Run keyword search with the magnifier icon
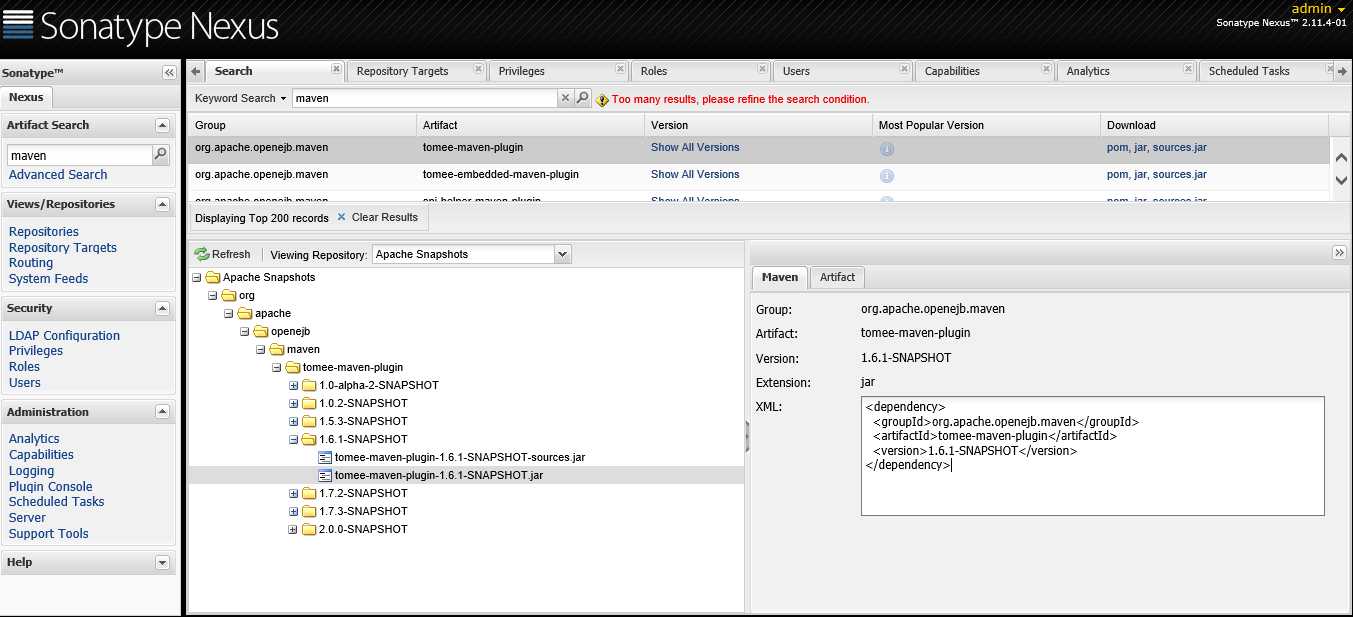 (583, 98)
